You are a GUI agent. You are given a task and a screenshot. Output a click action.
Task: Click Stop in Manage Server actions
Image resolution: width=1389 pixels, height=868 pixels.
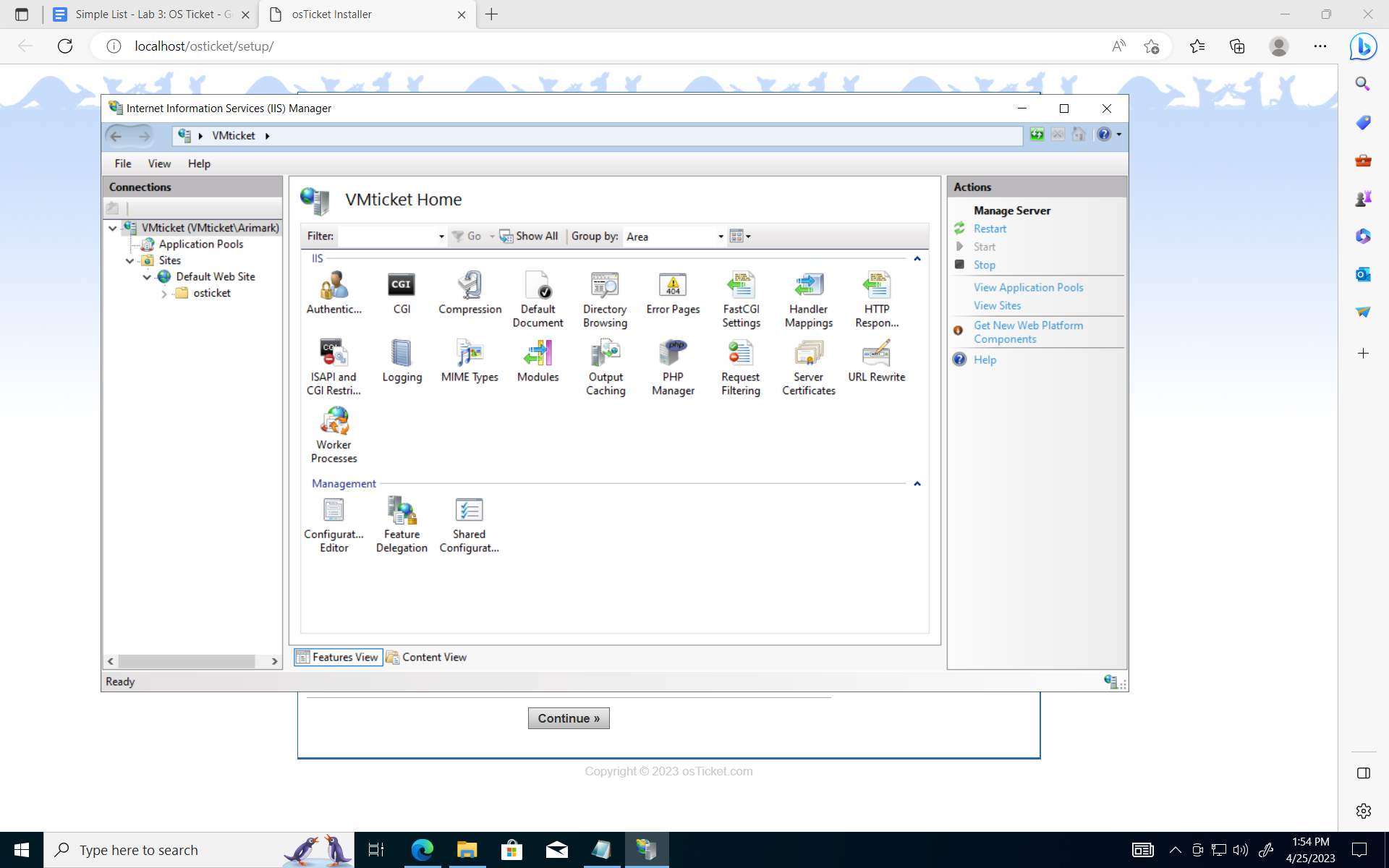[x=984, y=265]
